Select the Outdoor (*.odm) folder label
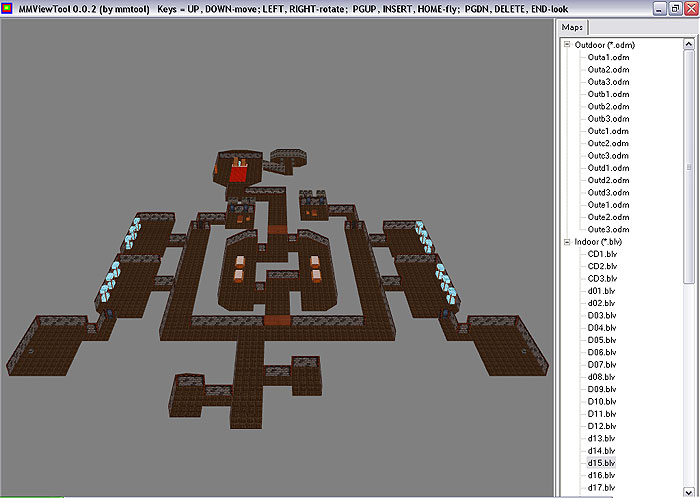Screen dimensions: 700x498 point(604,45)
